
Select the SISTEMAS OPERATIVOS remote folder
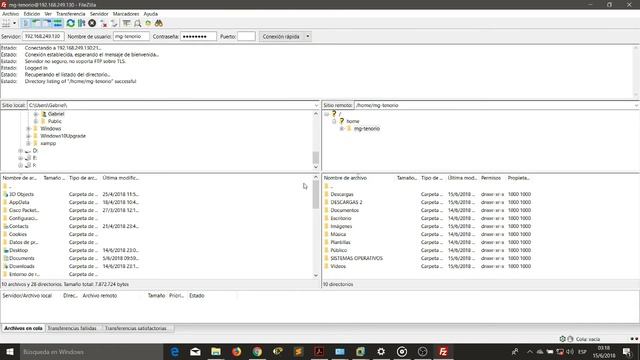coord(356,258)
